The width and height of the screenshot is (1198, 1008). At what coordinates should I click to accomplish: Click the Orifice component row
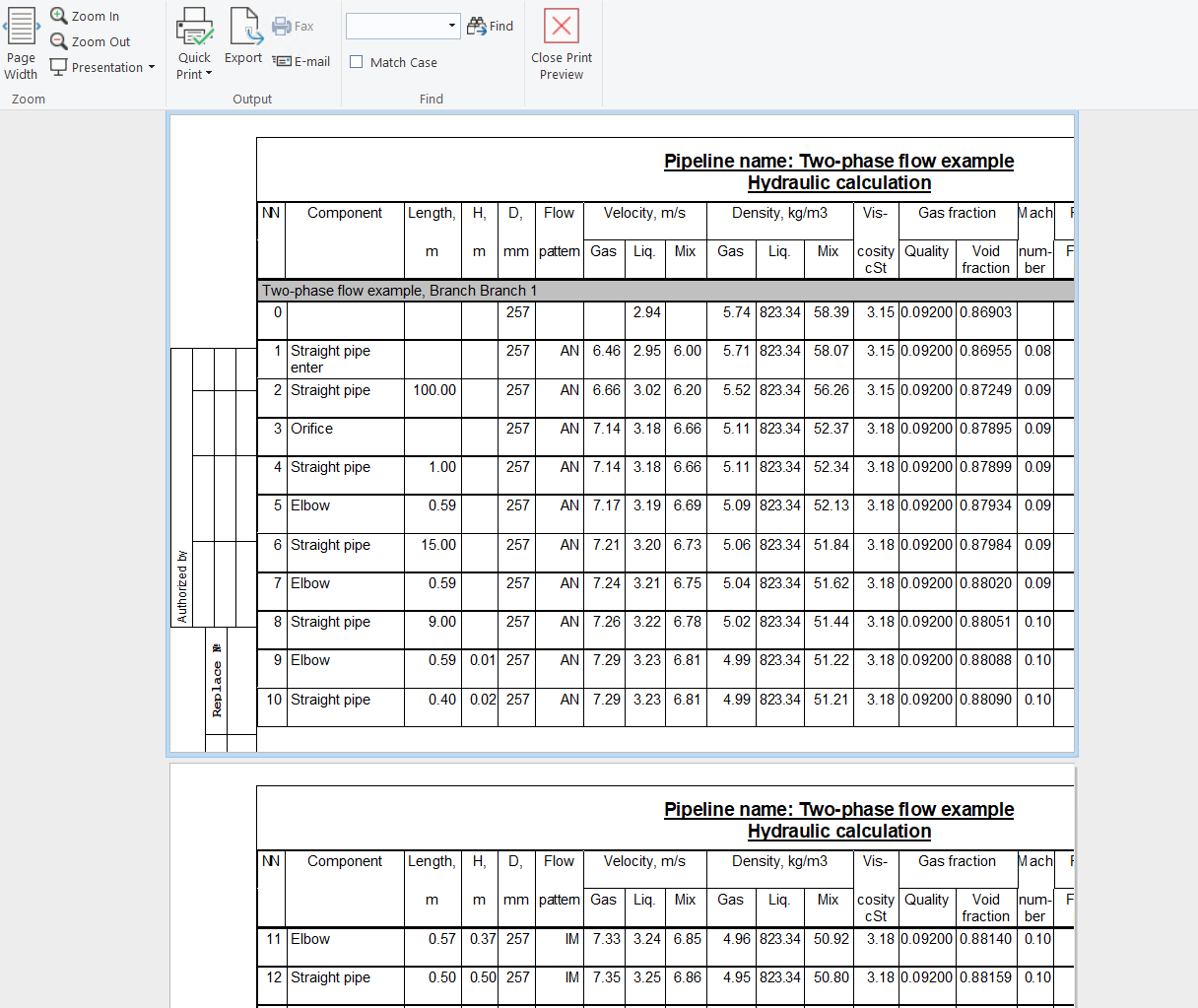(311, 429)
